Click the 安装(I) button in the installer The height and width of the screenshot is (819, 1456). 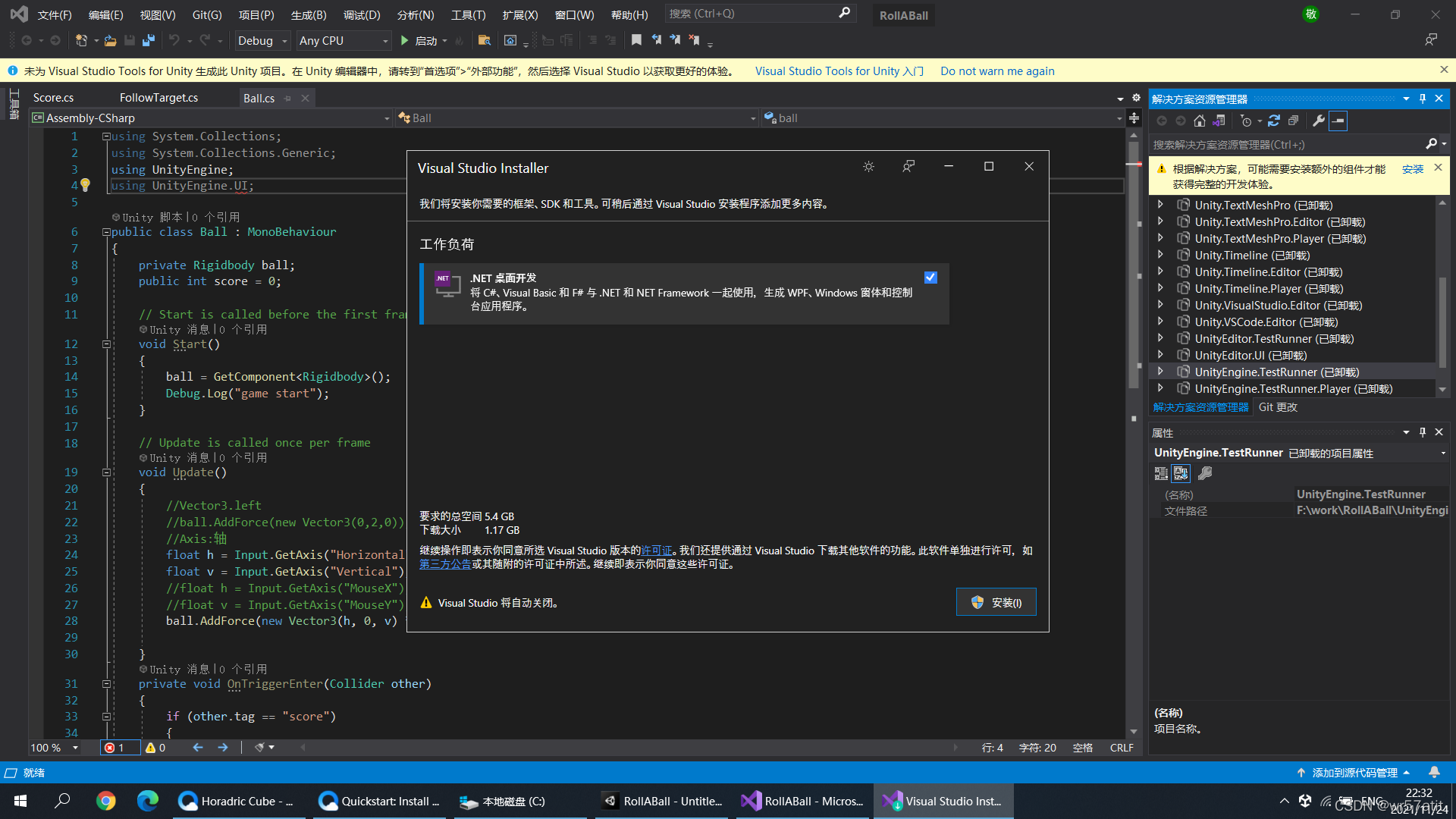[x=996, y=602]
